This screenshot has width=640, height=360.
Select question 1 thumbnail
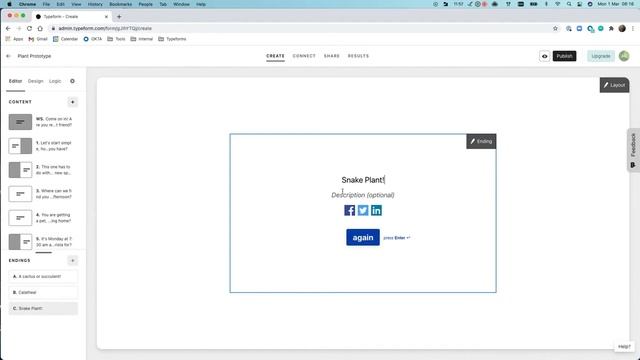pyautogui.click(x=20, y=146)
